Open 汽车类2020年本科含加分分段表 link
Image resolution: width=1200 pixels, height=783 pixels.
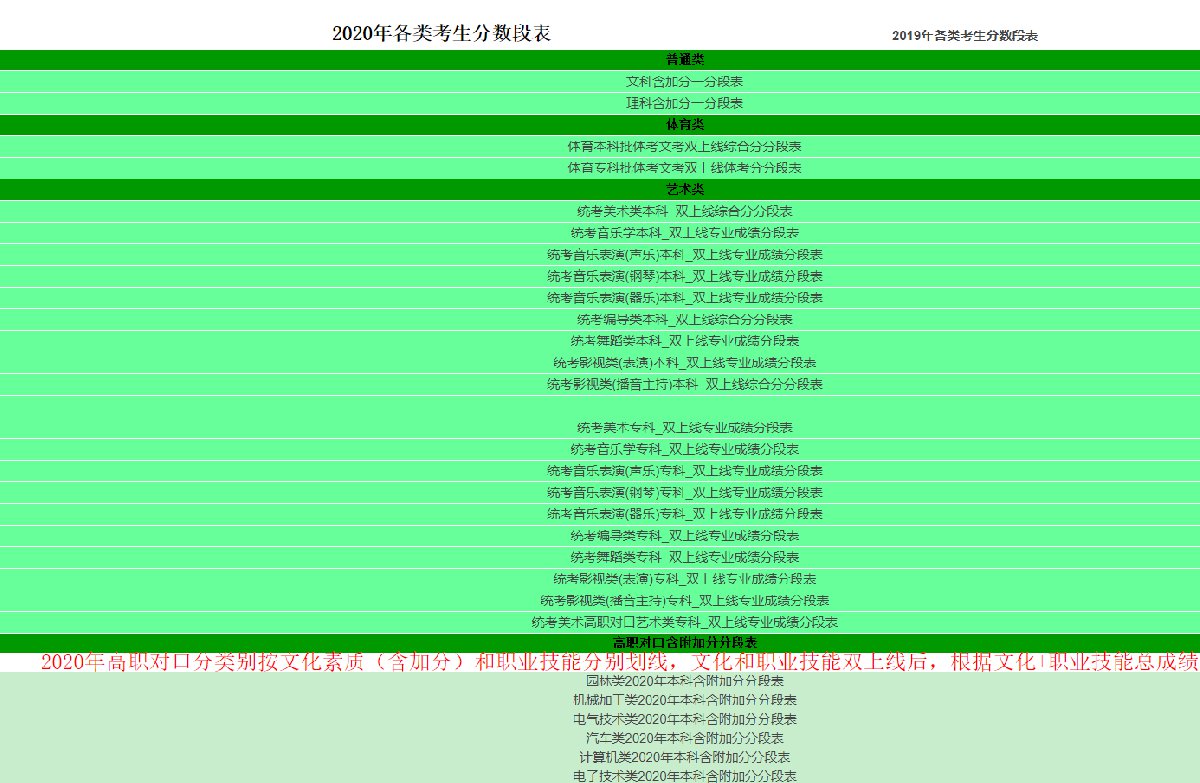click(x=684, y=738)
